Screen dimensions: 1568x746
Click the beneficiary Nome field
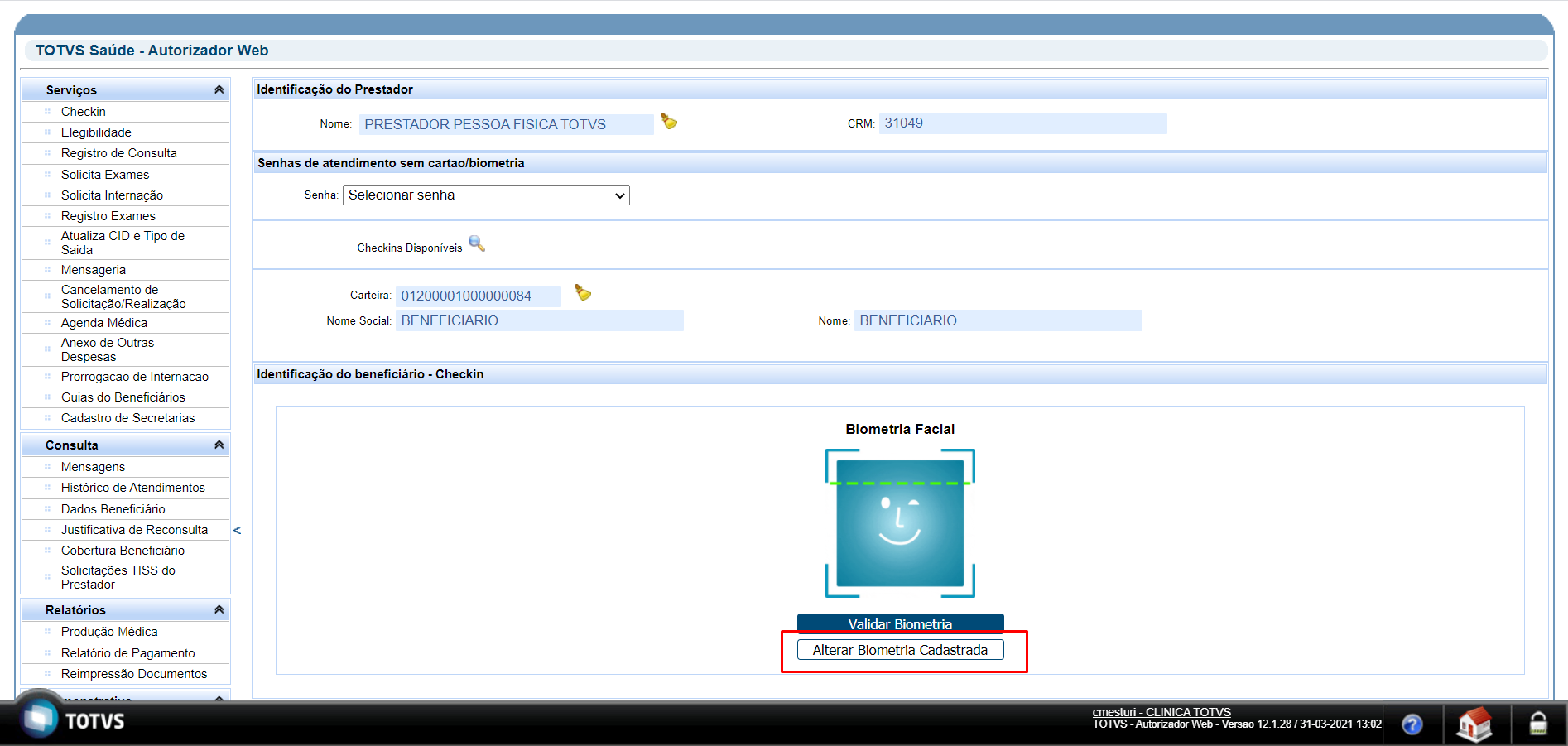tap(998, 320)
